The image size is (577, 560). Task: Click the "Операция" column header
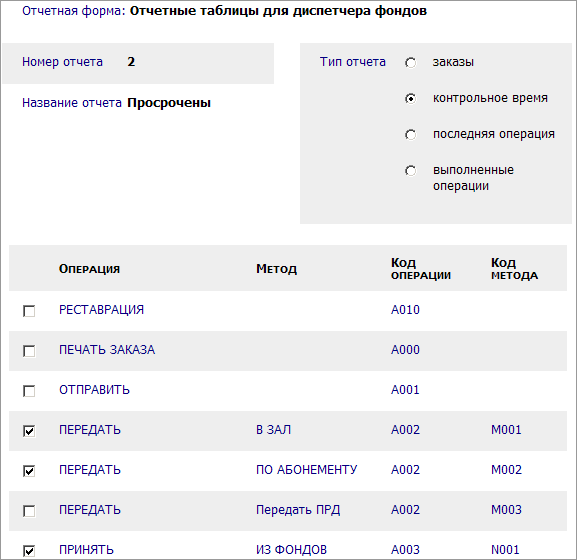click(89, 269)
